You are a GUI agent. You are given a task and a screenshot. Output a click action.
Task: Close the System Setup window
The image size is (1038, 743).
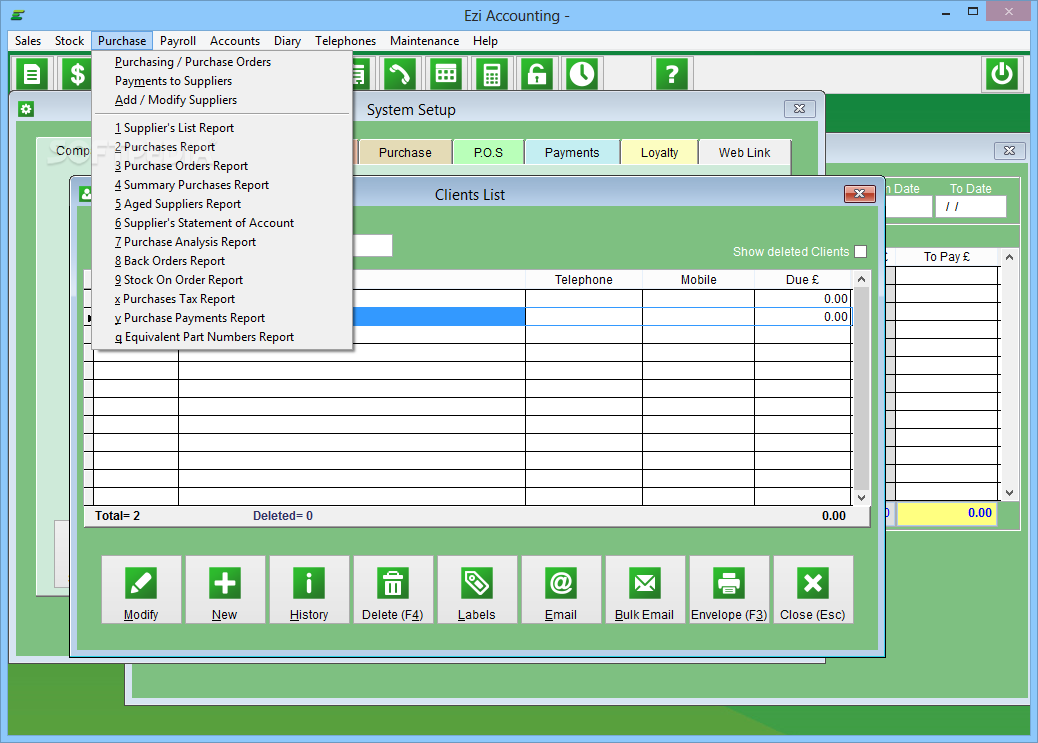(800, 109)
